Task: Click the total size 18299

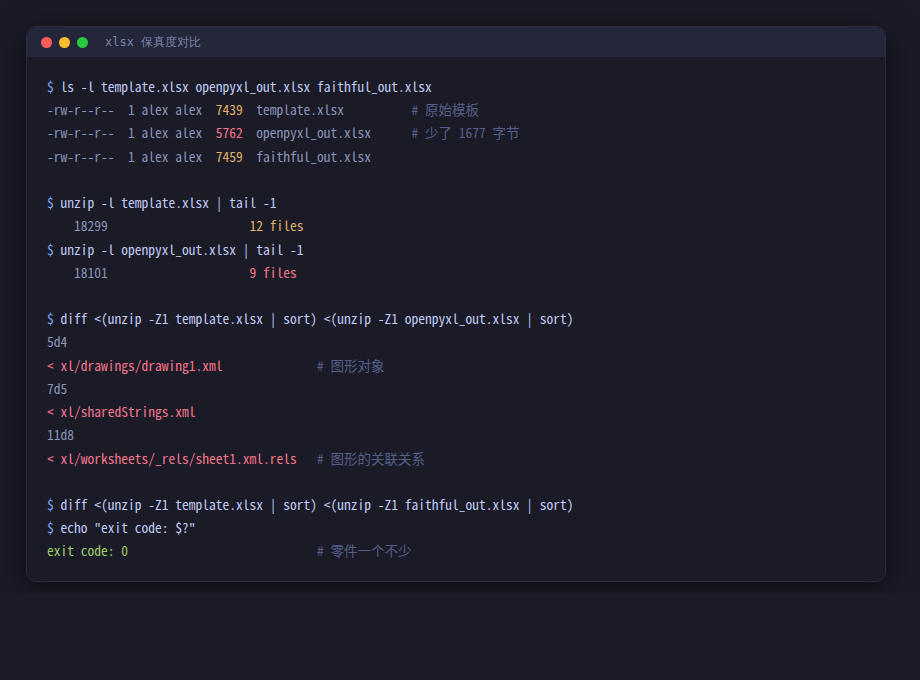Action: [90, 226]
